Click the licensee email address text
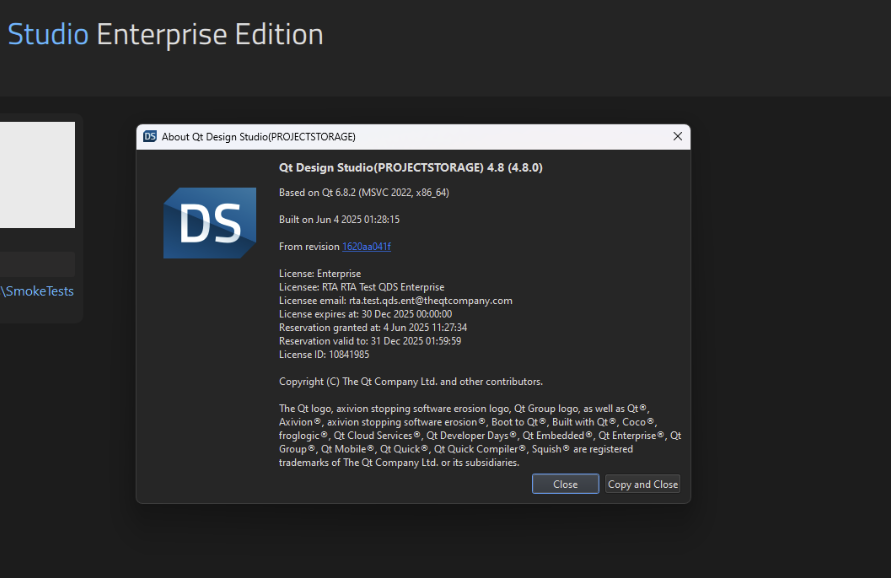The width and height of the screenshot is (891, 578). pyautogui.click(x=430, y=300)
